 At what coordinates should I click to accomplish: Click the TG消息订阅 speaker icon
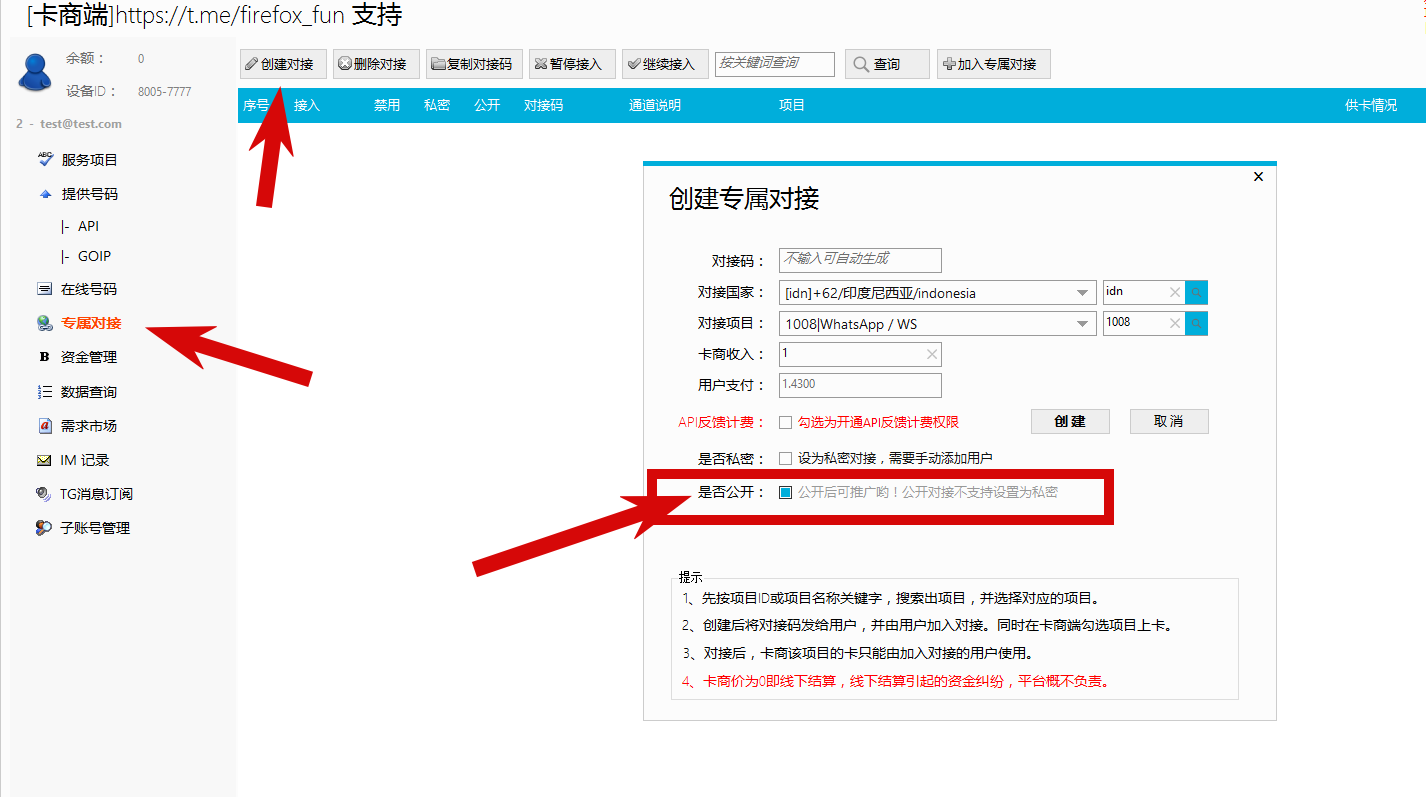[x=44, y=494]
